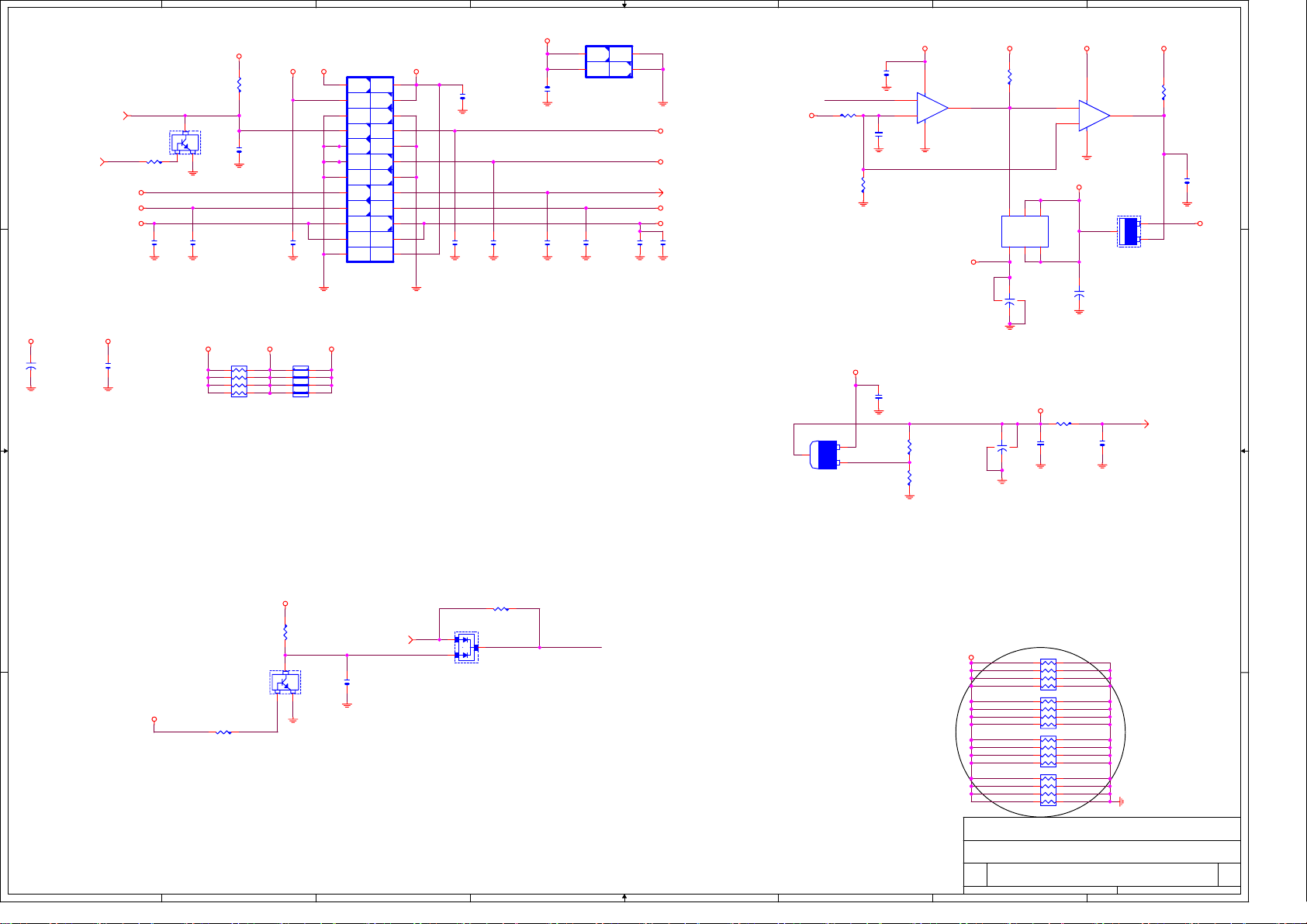The width and height of the screenshot is (1307, 924).
Task: Select the capacitor right of the bottom transistor
Action: coord(347,683)
